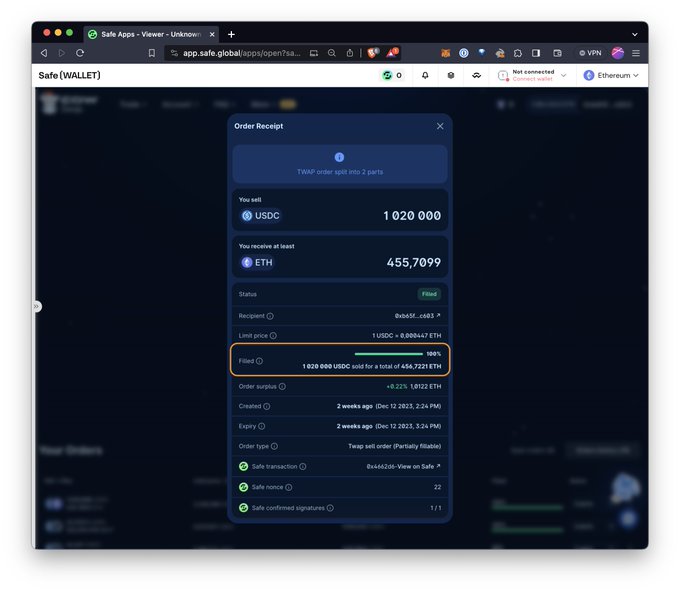This screenshot has height=591, width=680.
Task: Open the Safe notifications bell
Action: 425,75
